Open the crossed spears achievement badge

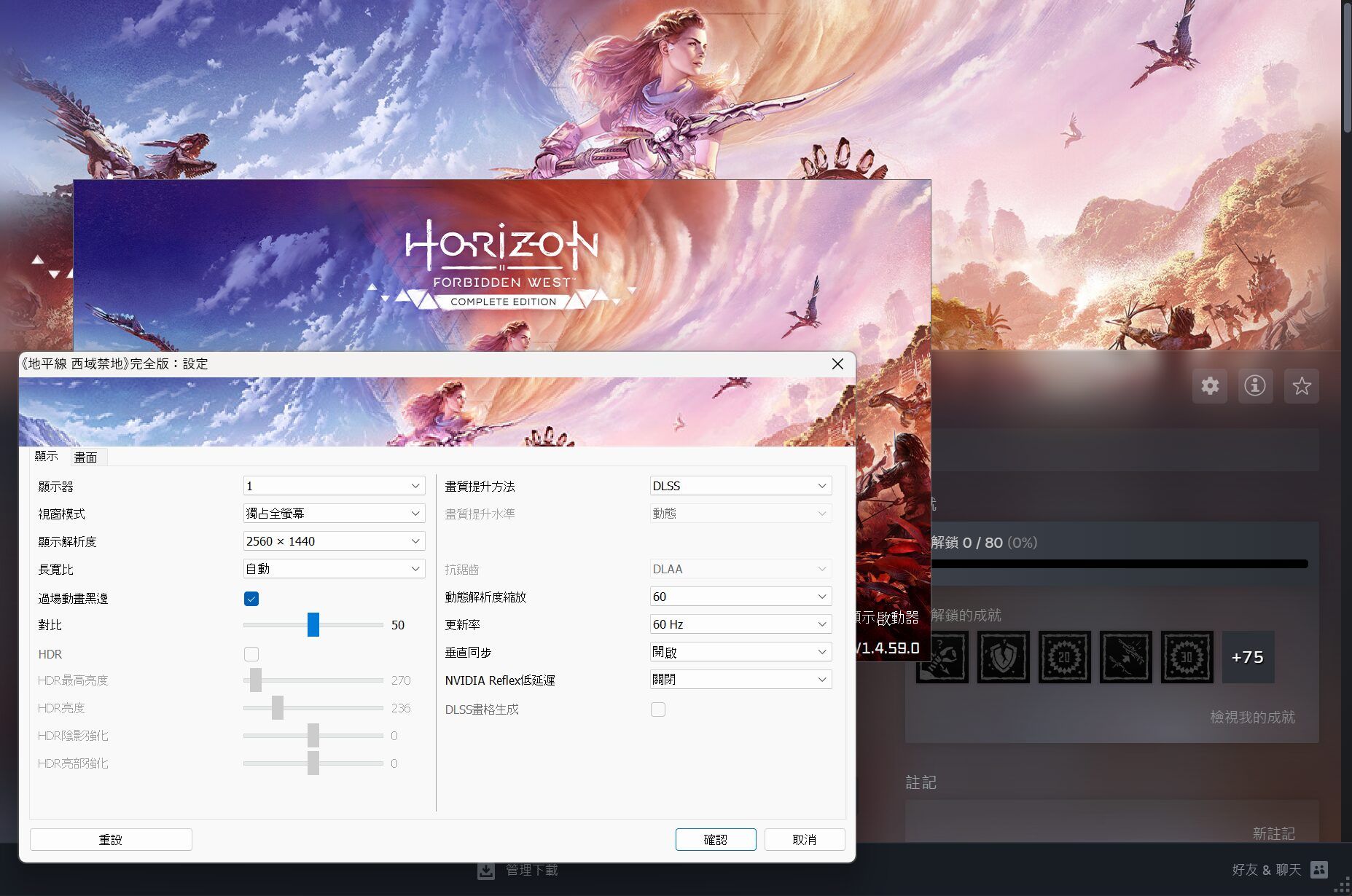(1125, 657)
